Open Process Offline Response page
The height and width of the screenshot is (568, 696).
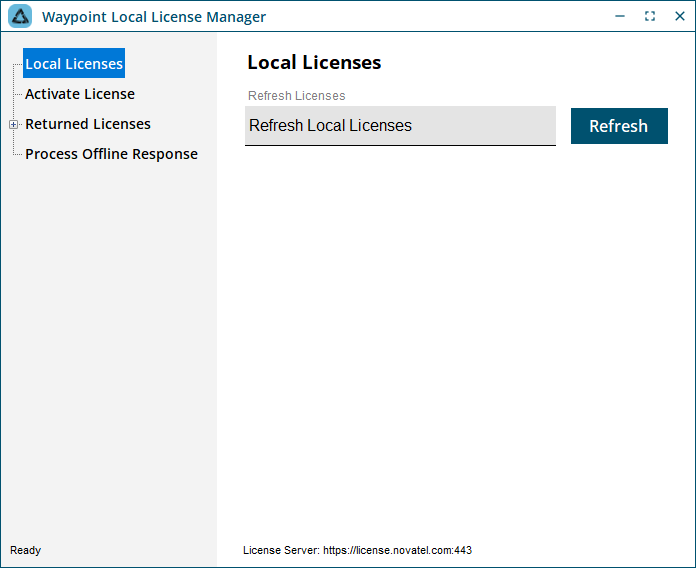click(111, 154)
